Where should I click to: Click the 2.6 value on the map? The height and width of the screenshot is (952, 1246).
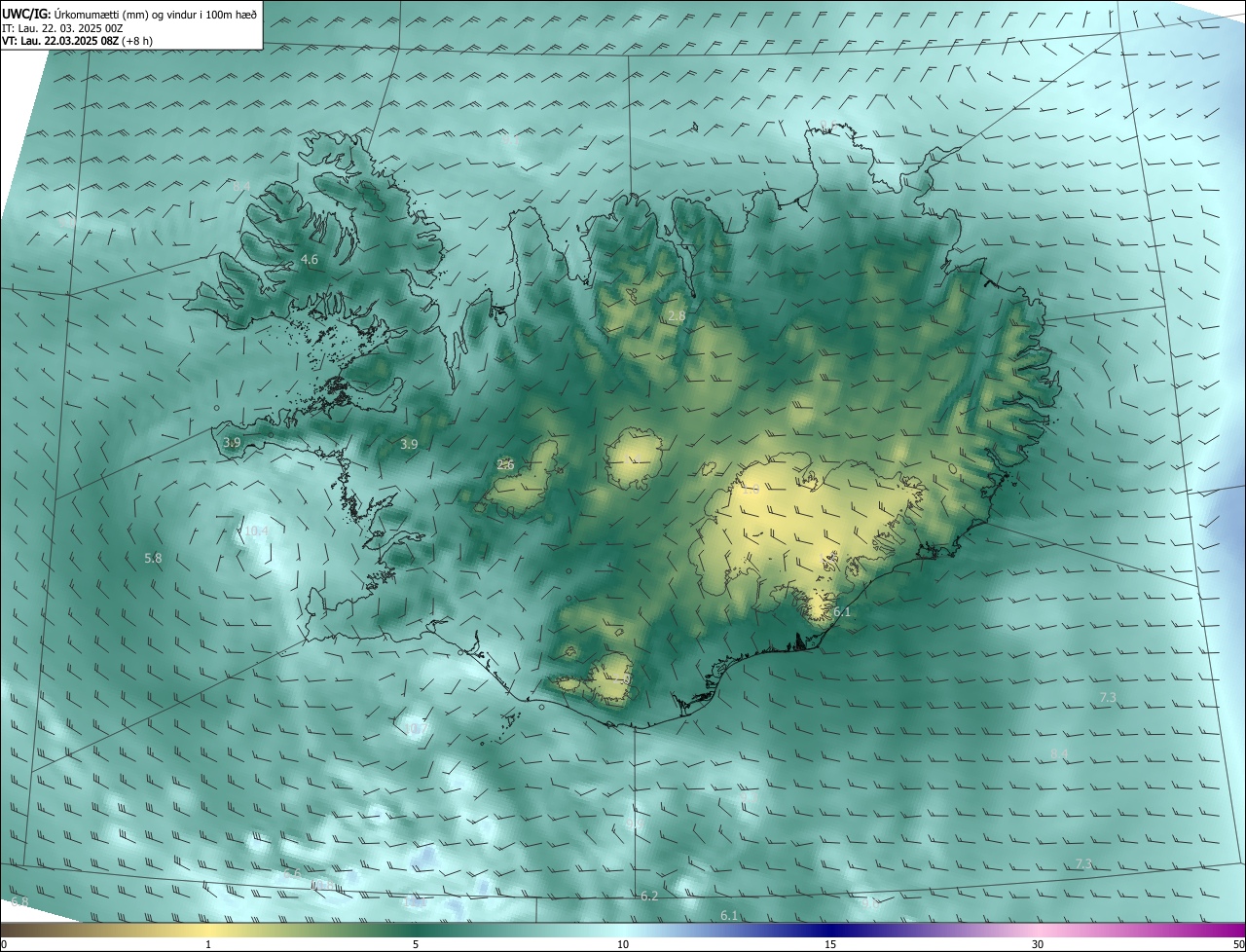point(505,465)
